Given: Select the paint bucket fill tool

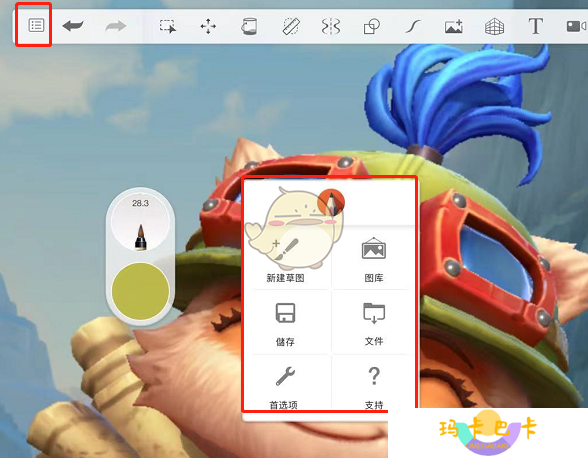Looking at the screenshot, I should coord(249,27).
